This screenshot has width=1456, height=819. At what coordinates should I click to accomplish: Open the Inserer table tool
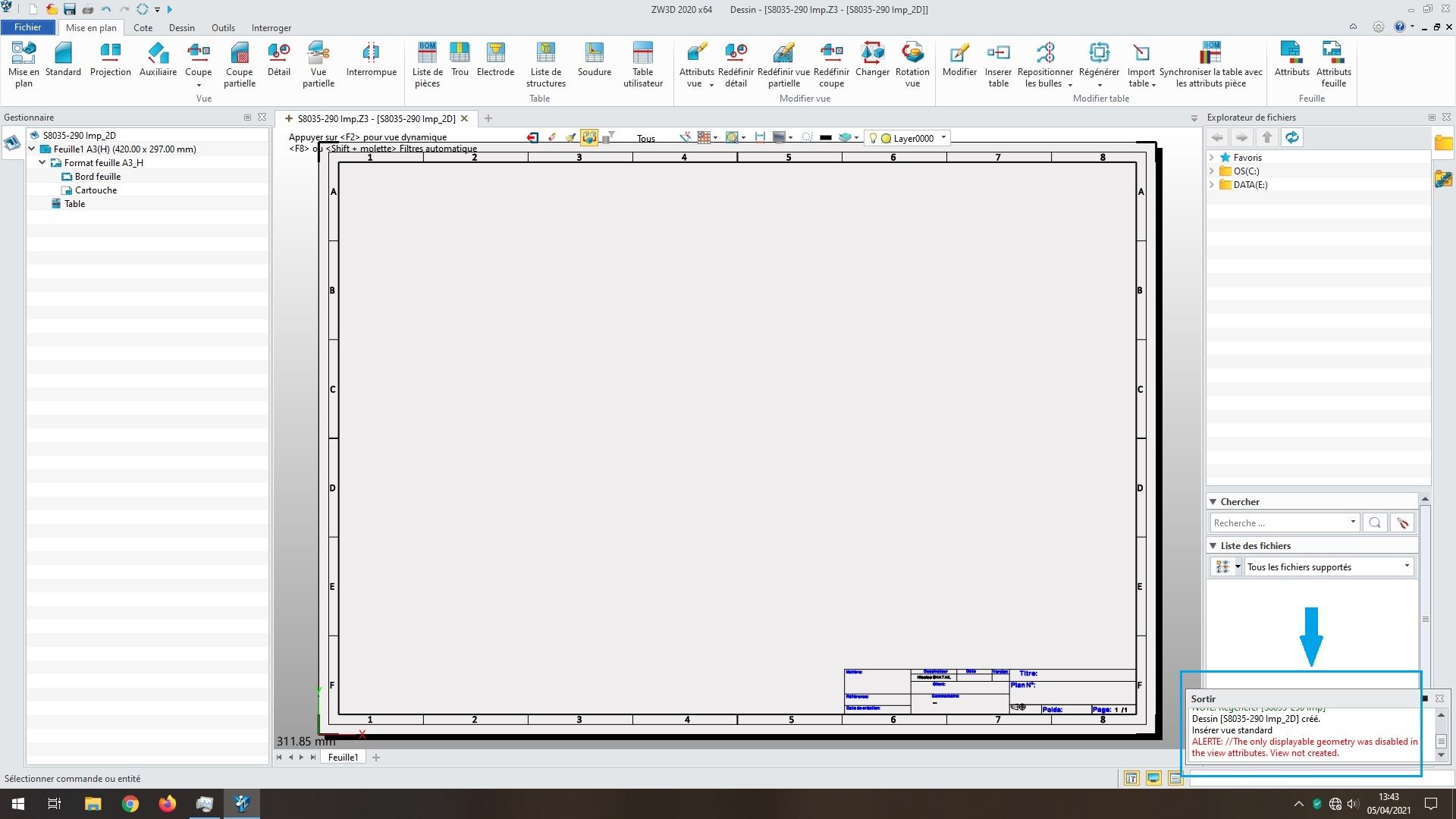(x=999, y=64)
